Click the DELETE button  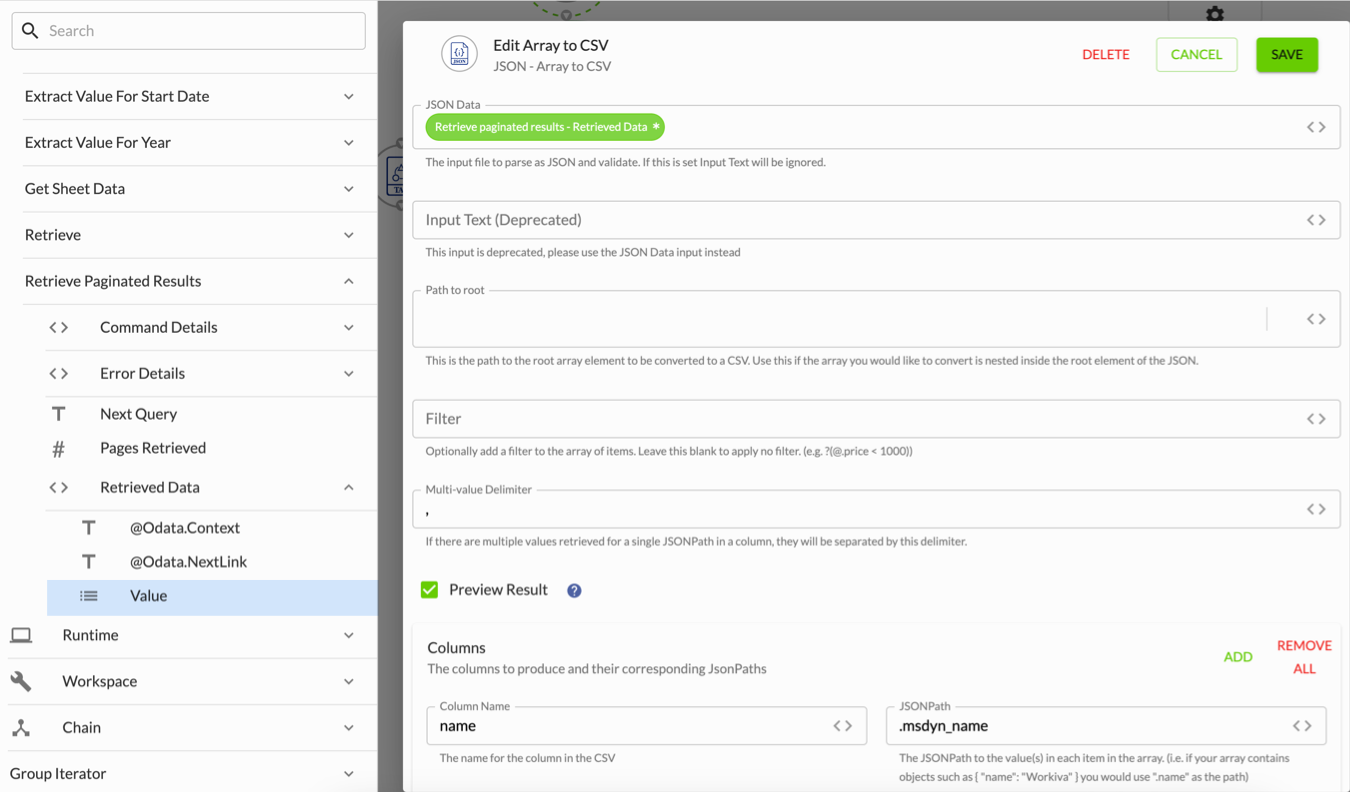point(1106,55)
